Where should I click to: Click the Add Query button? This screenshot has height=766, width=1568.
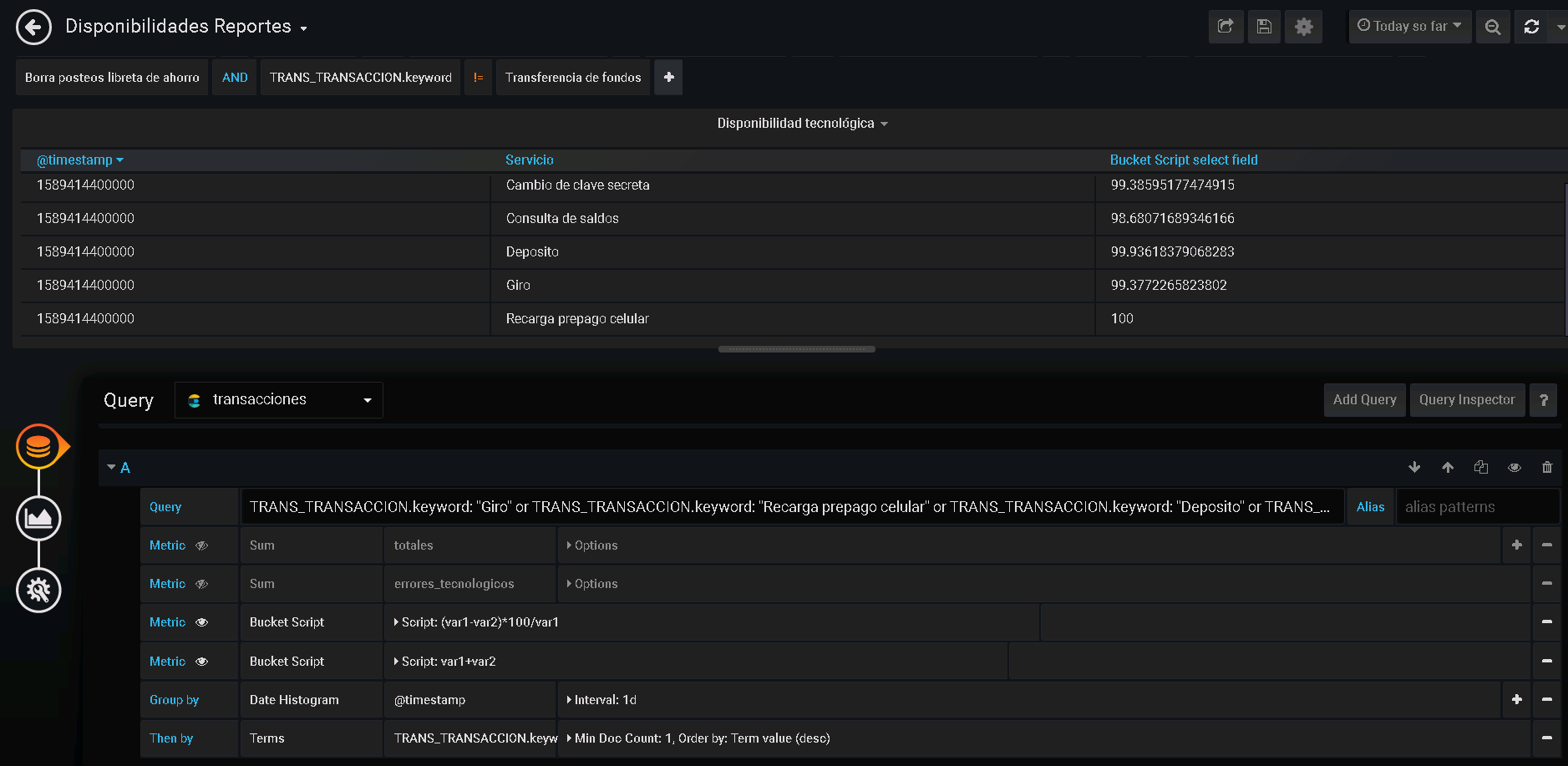tap(1364, 399)
